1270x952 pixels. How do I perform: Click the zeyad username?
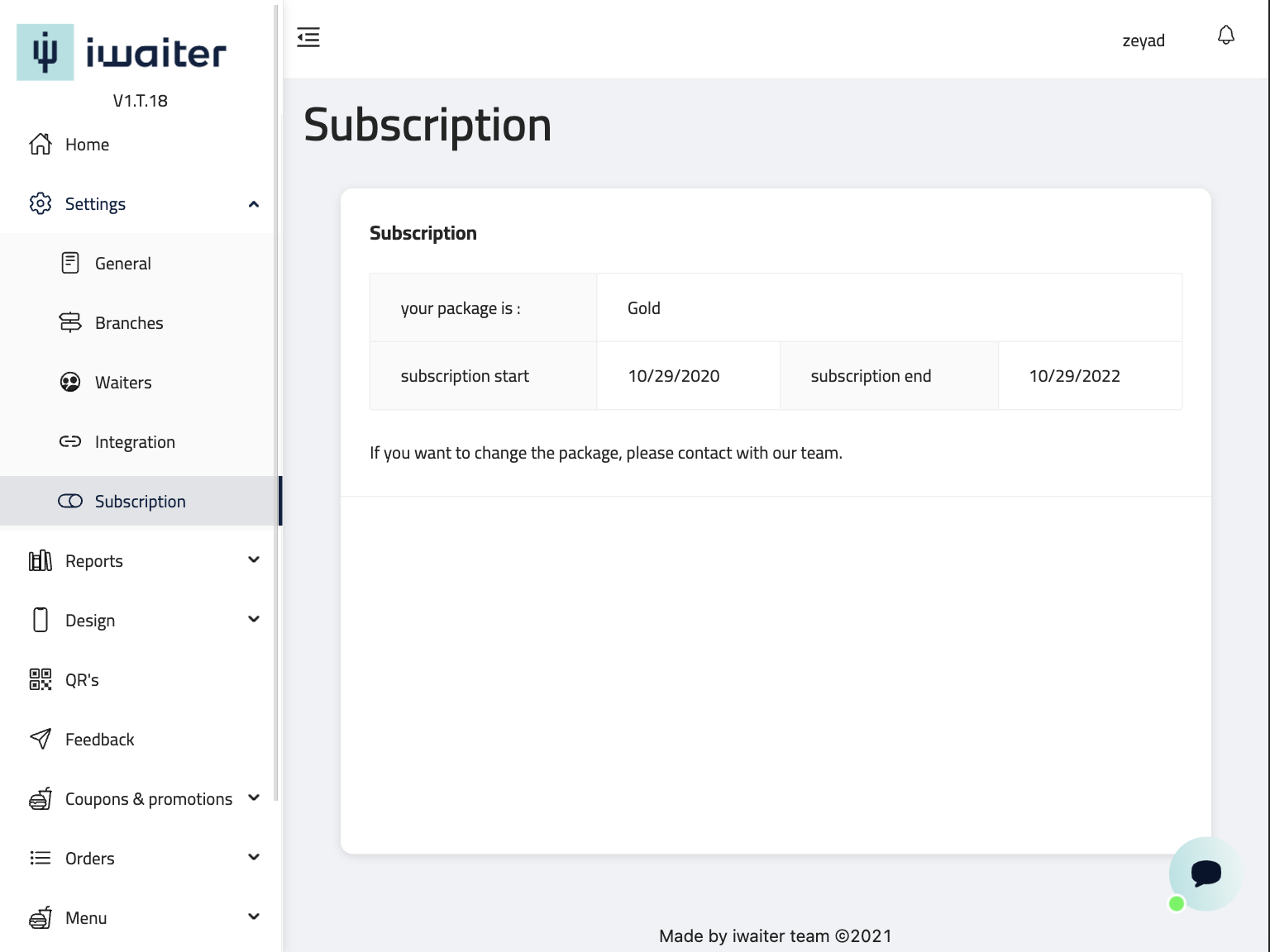[1143, 40]
